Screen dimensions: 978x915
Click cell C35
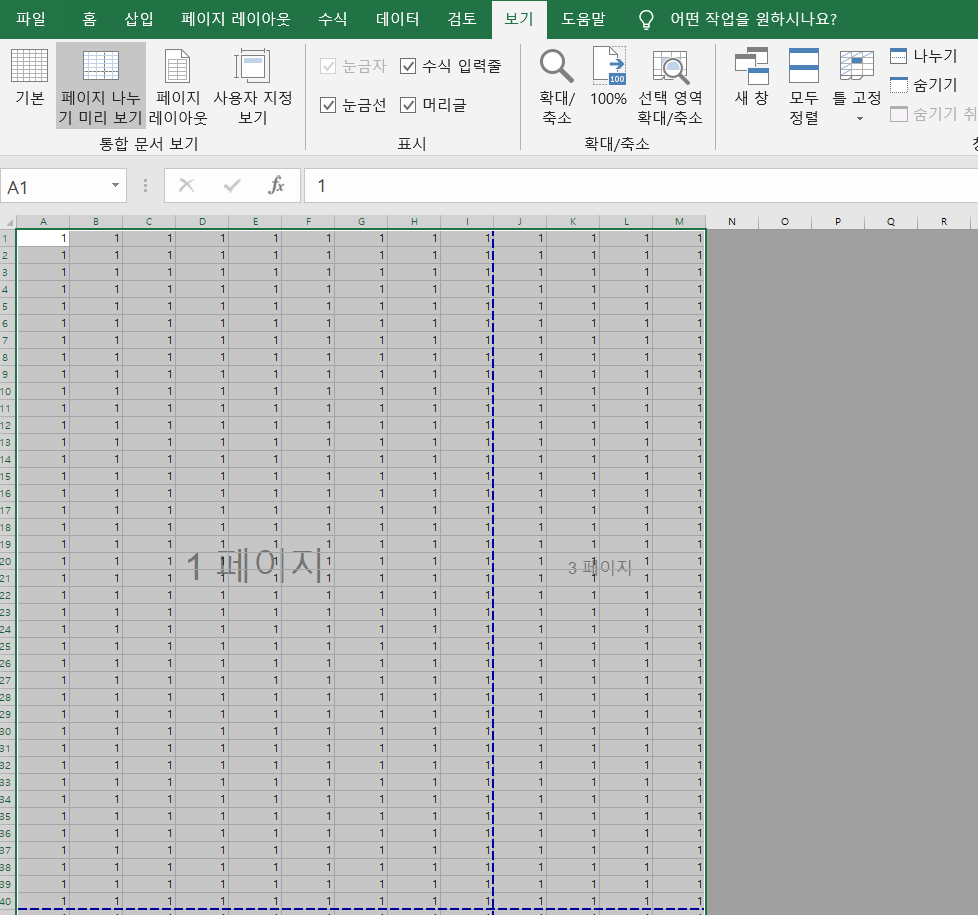pyautogui.click(x=149, y=816)
